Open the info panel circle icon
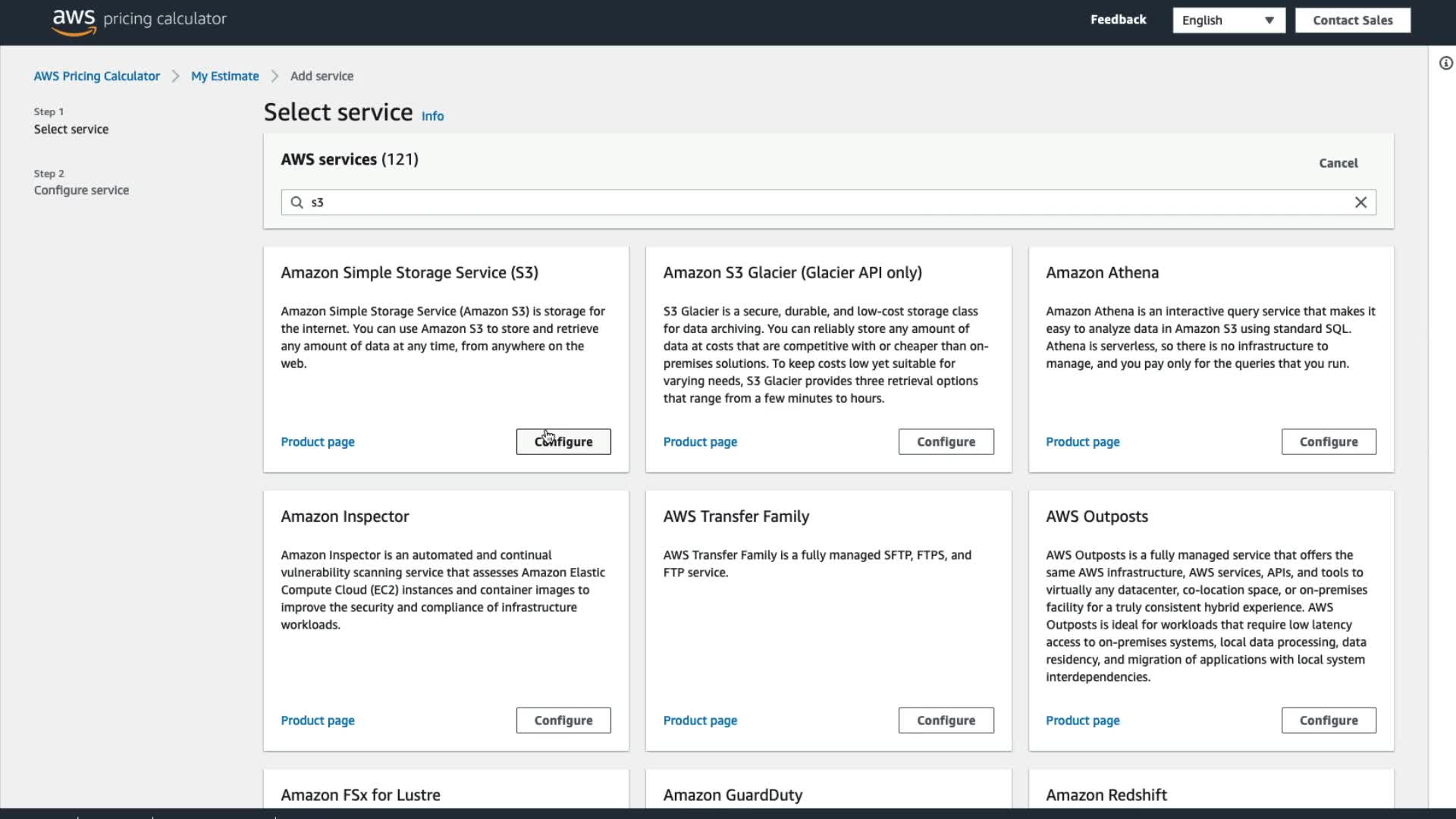This screenshot has height=819, width=1456. coord(1446,64)
